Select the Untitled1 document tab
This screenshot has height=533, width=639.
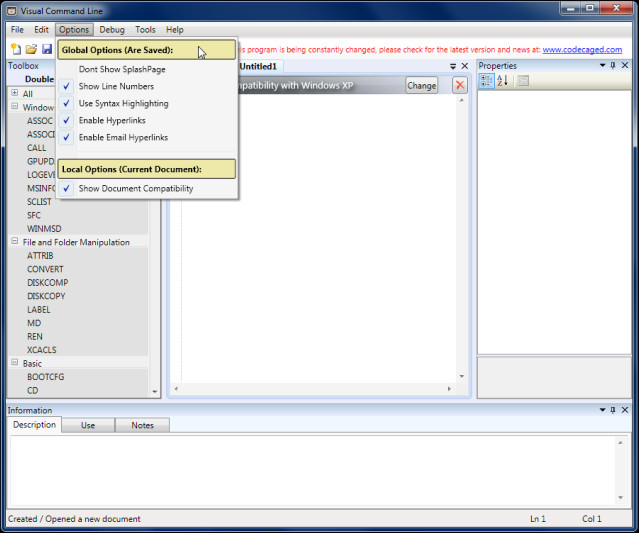click(258, 66)
